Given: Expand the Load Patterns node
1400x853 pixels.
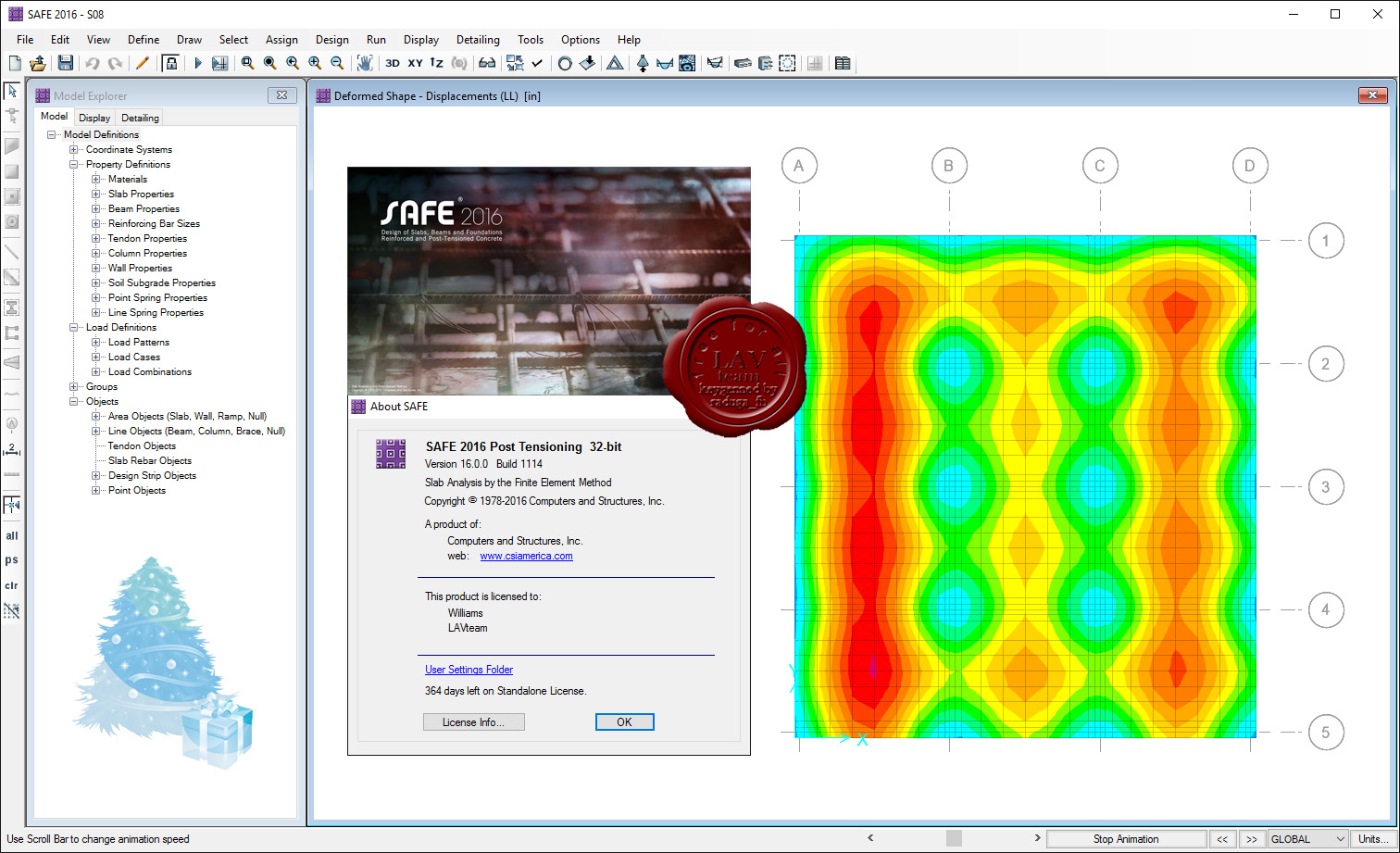Looking at the screenshot, I should point(96,342).
